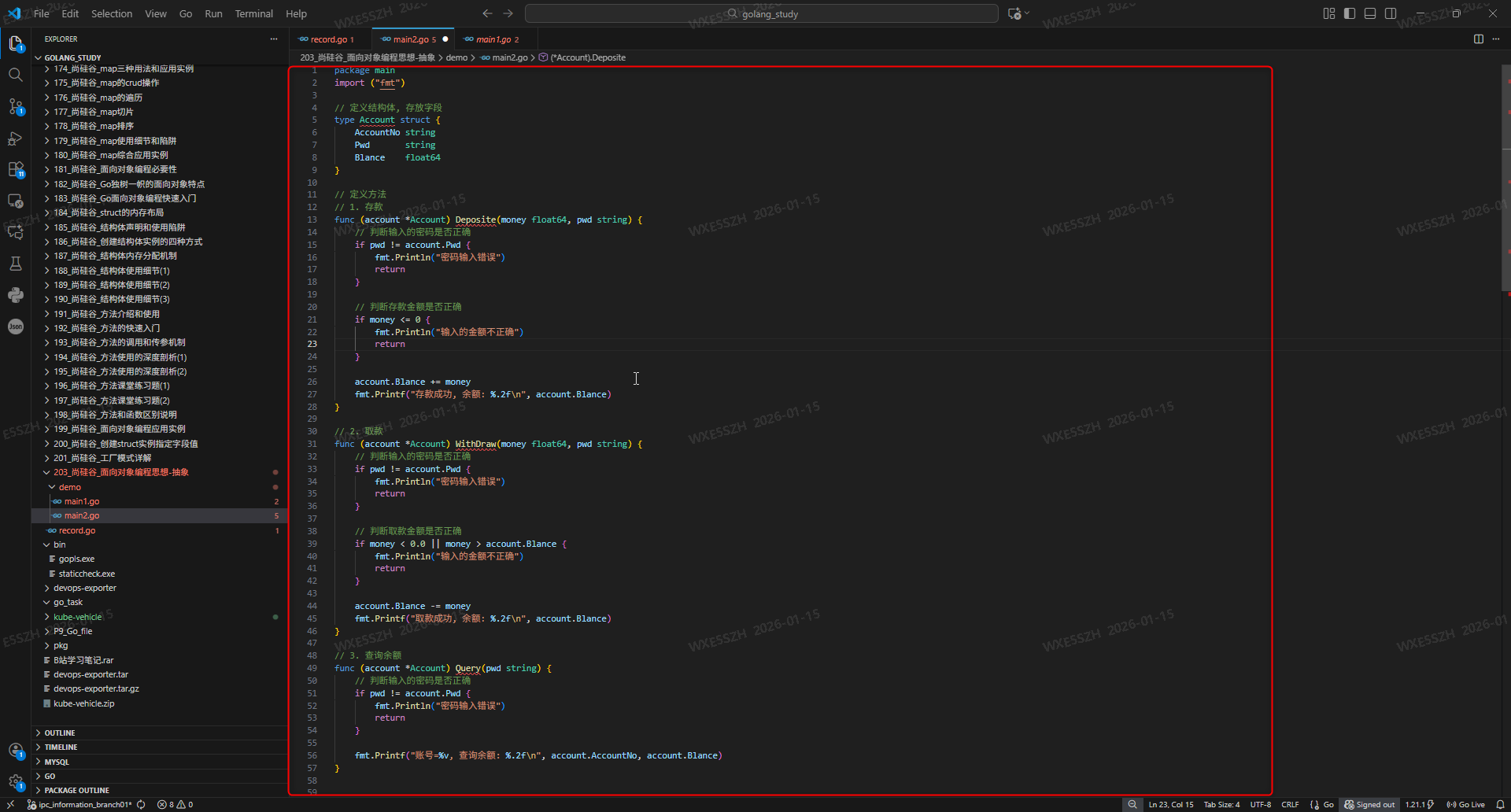1511x812 pixels.
Task: Go back with the navigation arrow
Action: click(x=487, y=13)
